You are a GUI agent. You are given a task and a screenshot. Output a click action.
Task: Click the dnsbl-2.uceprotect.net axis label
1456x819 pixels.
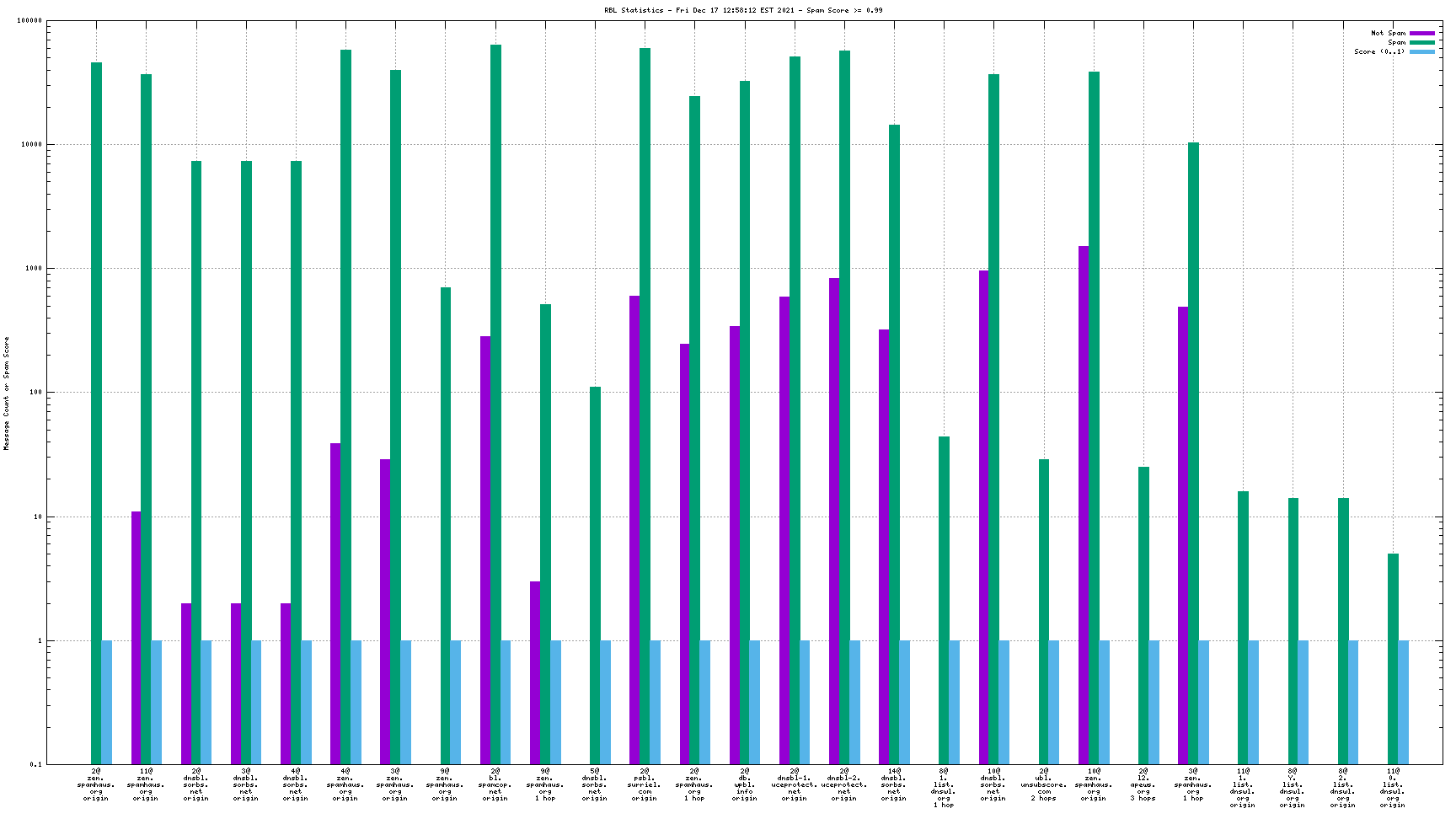click(x=844, y=784)
